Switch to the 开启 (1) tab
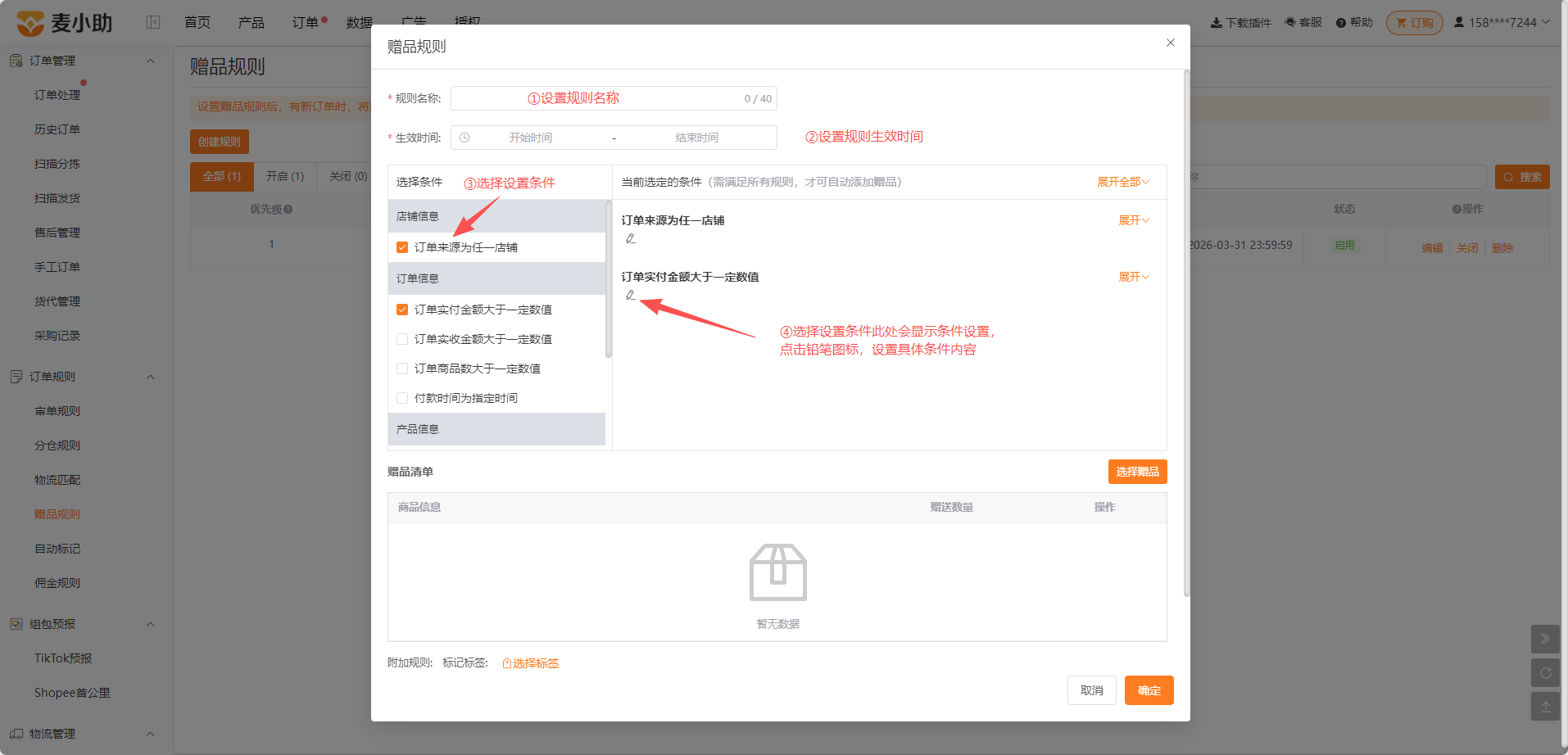1568x755 pixels. click(285, 176)
